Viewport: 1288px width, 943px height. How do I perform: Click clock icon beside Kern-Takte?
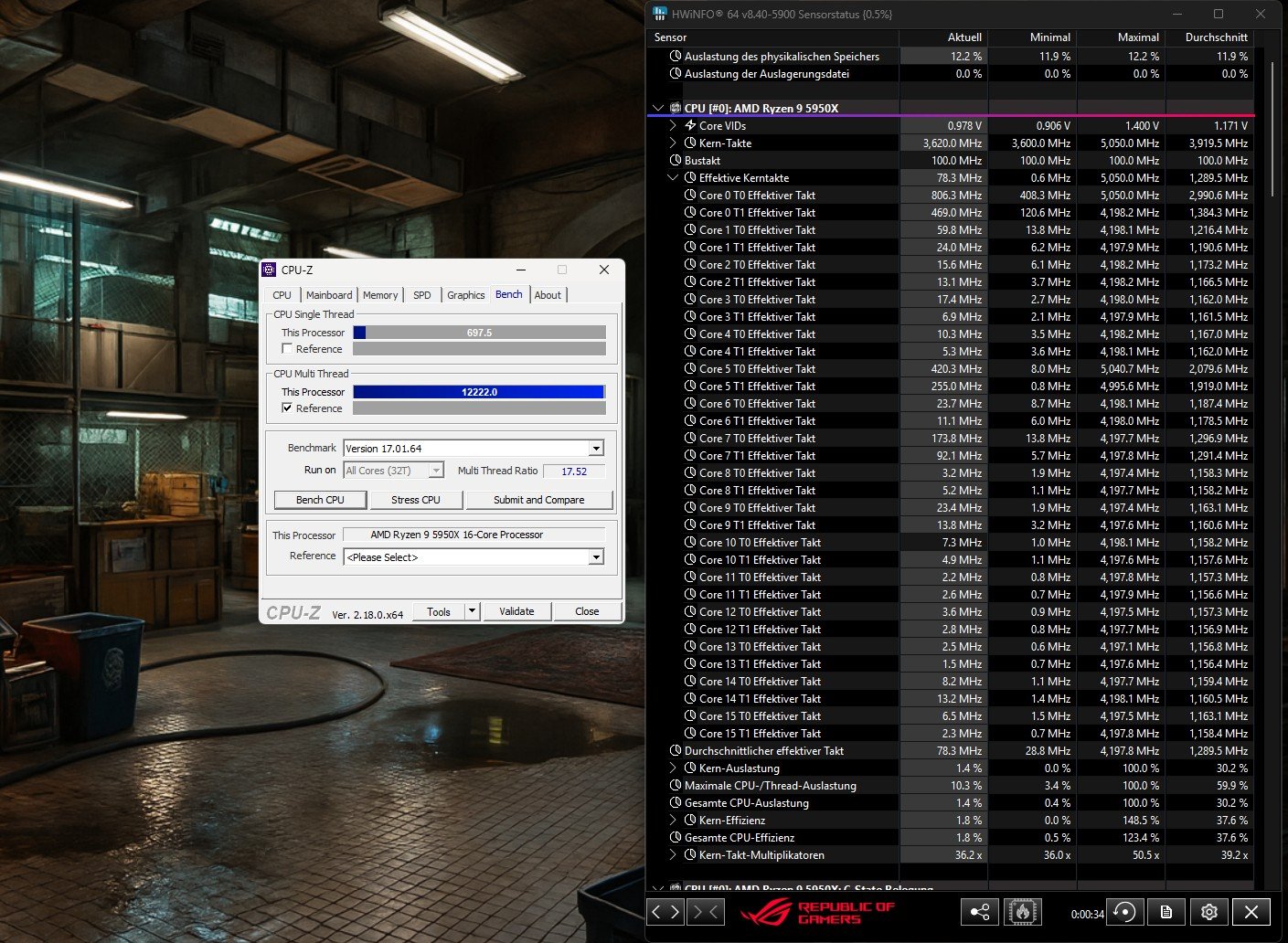click(690, 143)
